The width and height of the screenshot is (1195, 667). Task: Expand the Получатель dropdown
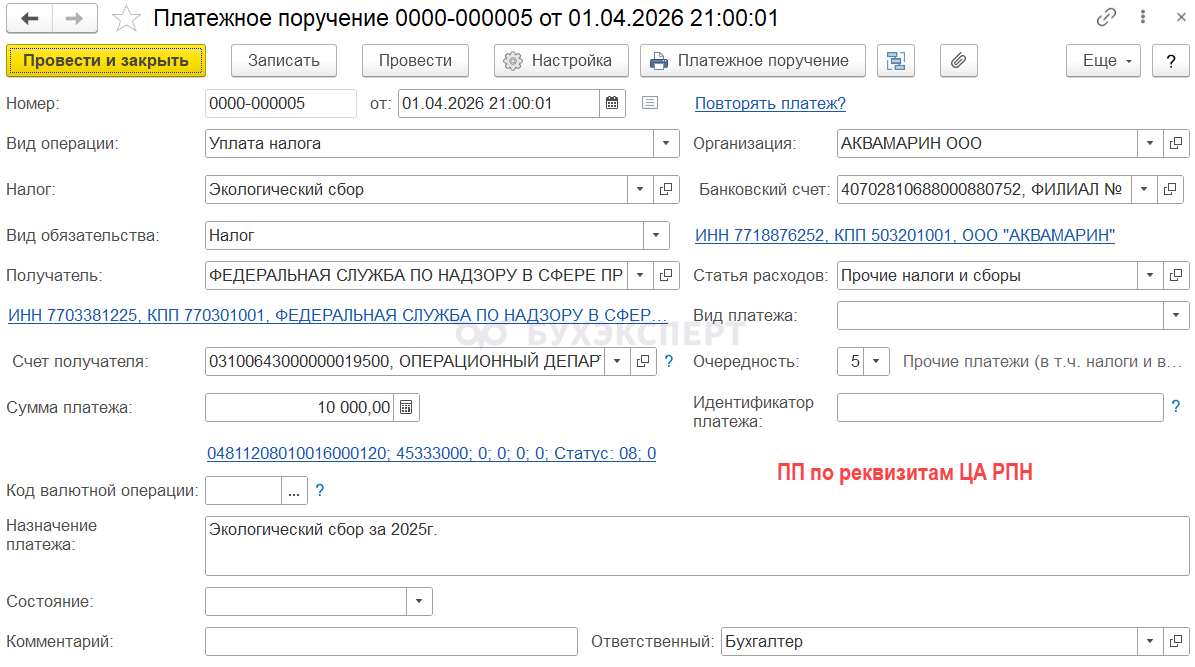coord(640,275)
